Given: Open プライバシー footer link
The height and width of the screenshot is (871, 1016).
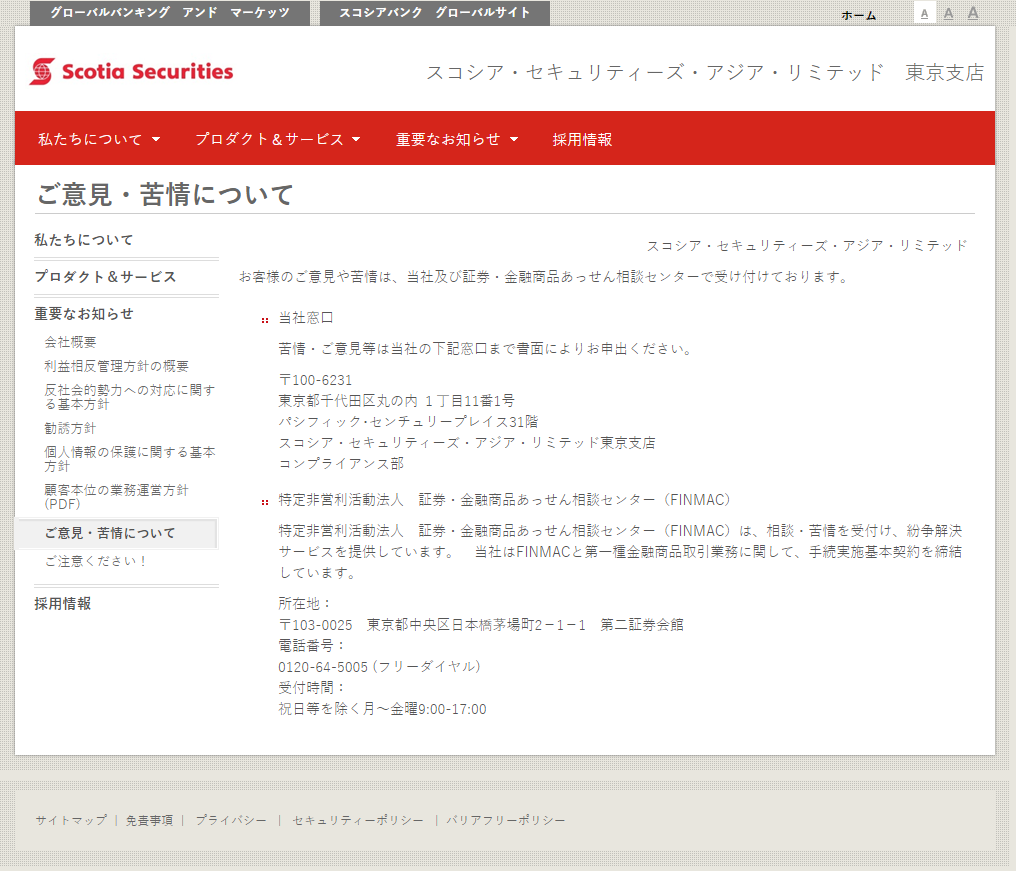Looking at the screenshot, I should (x=231, y=820).
